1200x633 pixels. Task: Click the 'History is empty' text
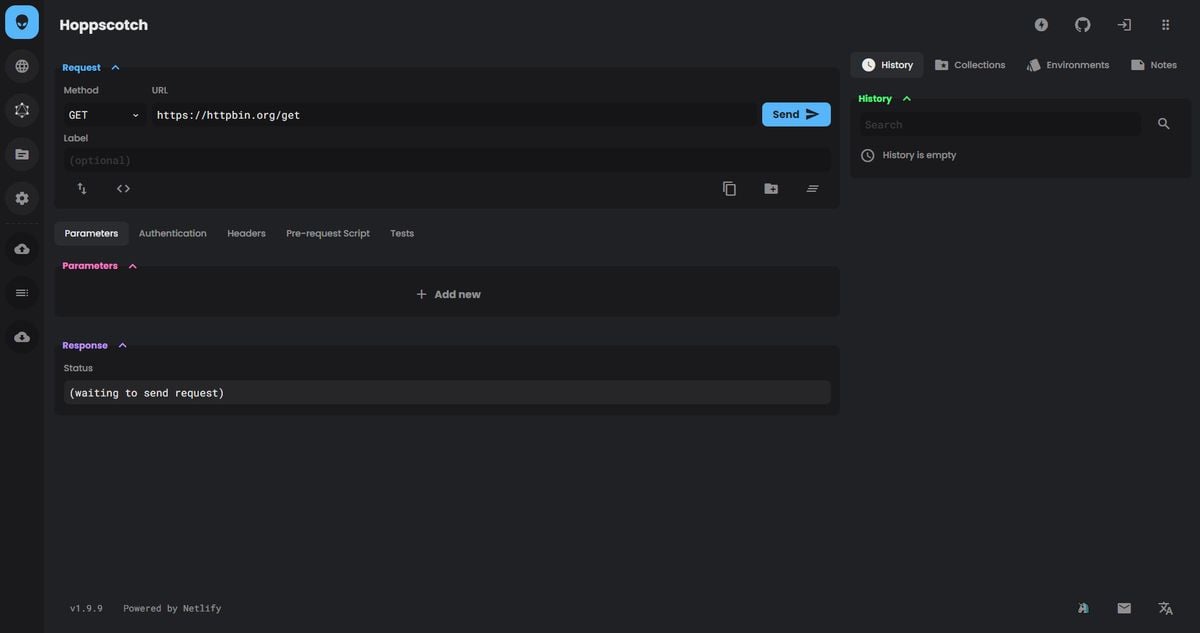coord(919,155)
